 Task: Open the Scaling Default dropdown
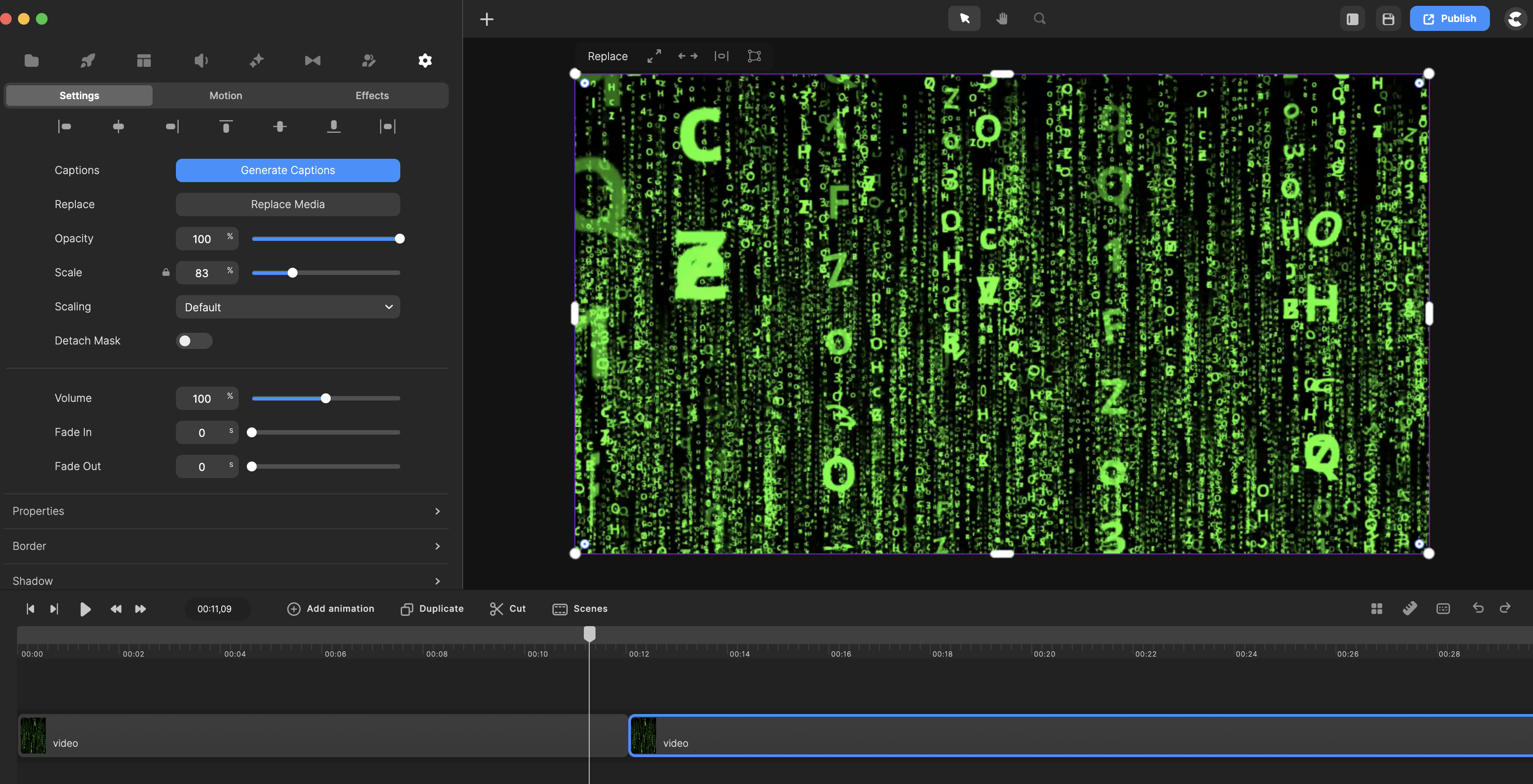point(288,307)
